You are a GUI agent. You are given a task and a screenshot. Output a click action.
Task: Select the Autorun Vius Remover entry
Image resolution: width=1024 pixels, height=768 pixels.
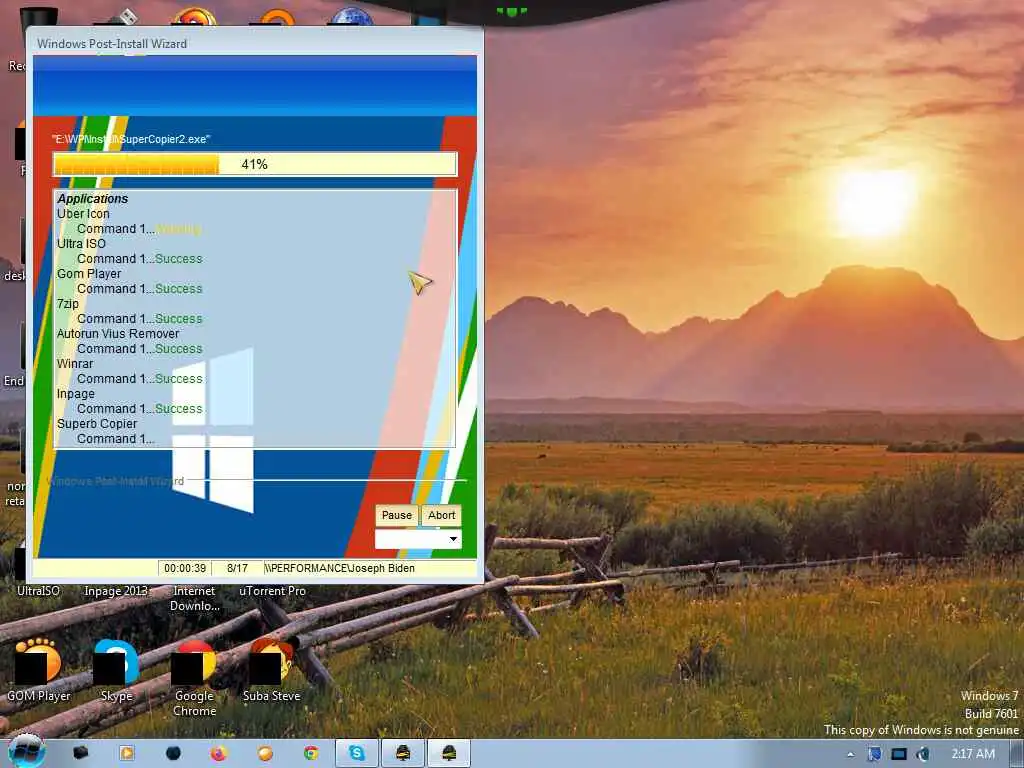click(x=118, y=334)
